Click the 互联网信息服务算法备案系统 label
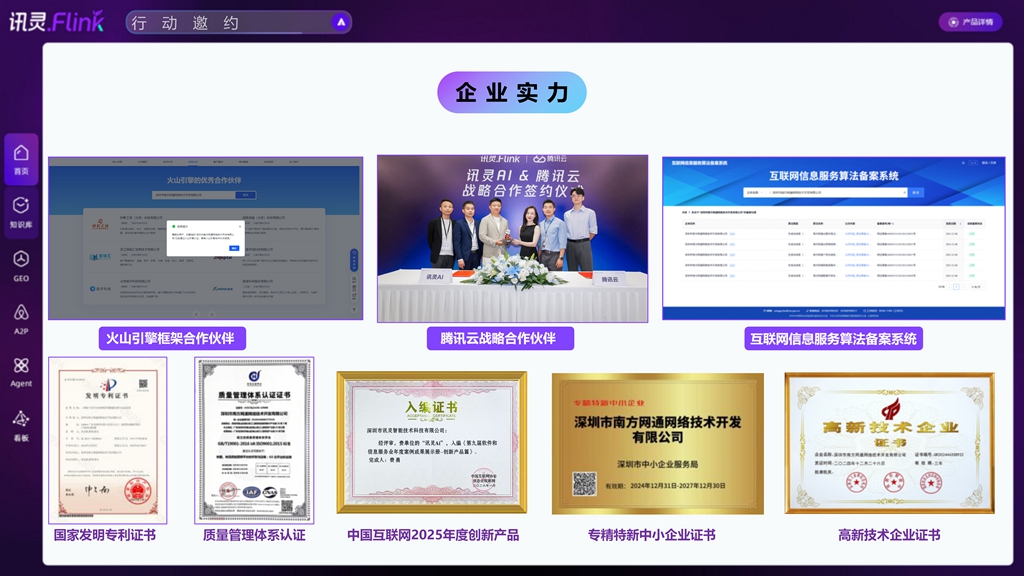Image resolution: width=1024 pixels, height=576 pixels. tap(833, 338)
